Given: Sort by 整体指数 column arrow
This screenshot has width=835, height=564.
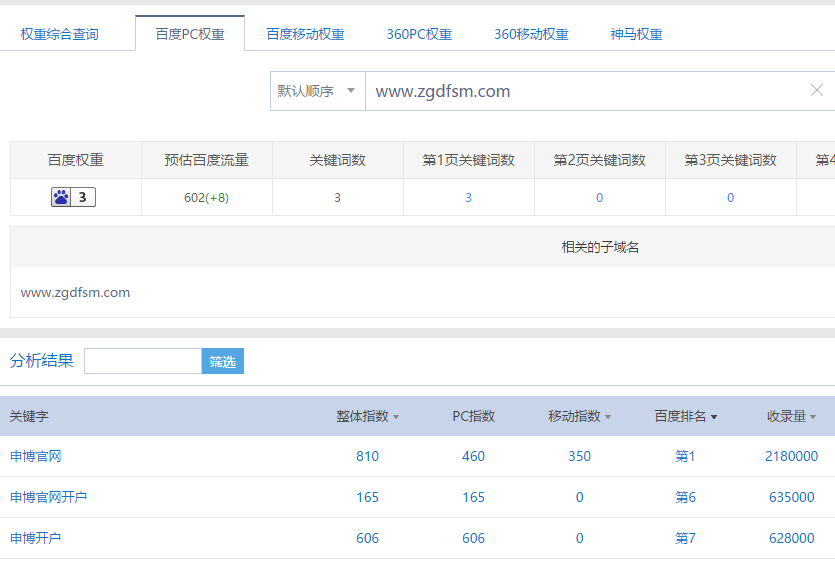Looking at the screenshot, I should [396, 417].
